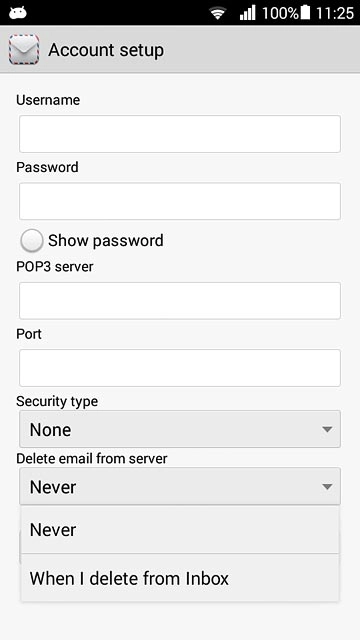Tap the Wi-Fi status icon

[218, 13]
